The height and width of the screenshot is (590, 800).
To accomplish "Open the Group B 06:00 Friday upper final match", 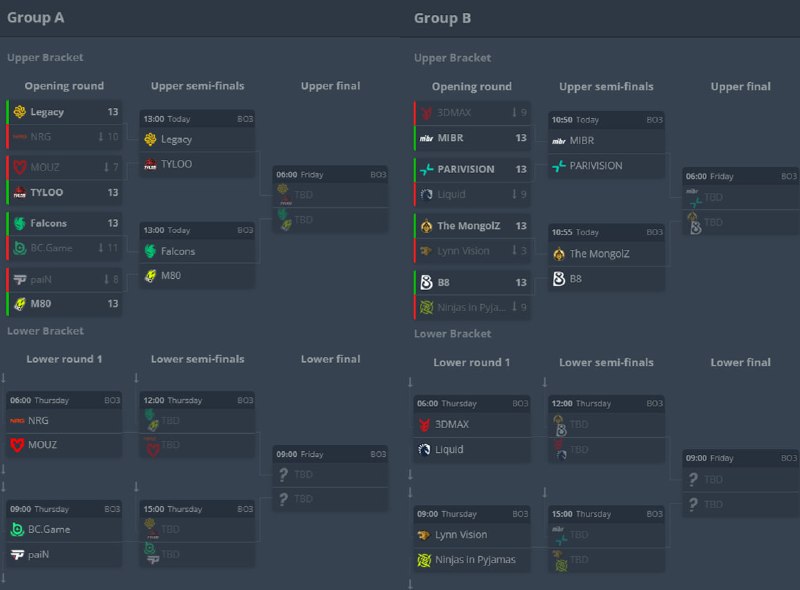I will 741,202.
